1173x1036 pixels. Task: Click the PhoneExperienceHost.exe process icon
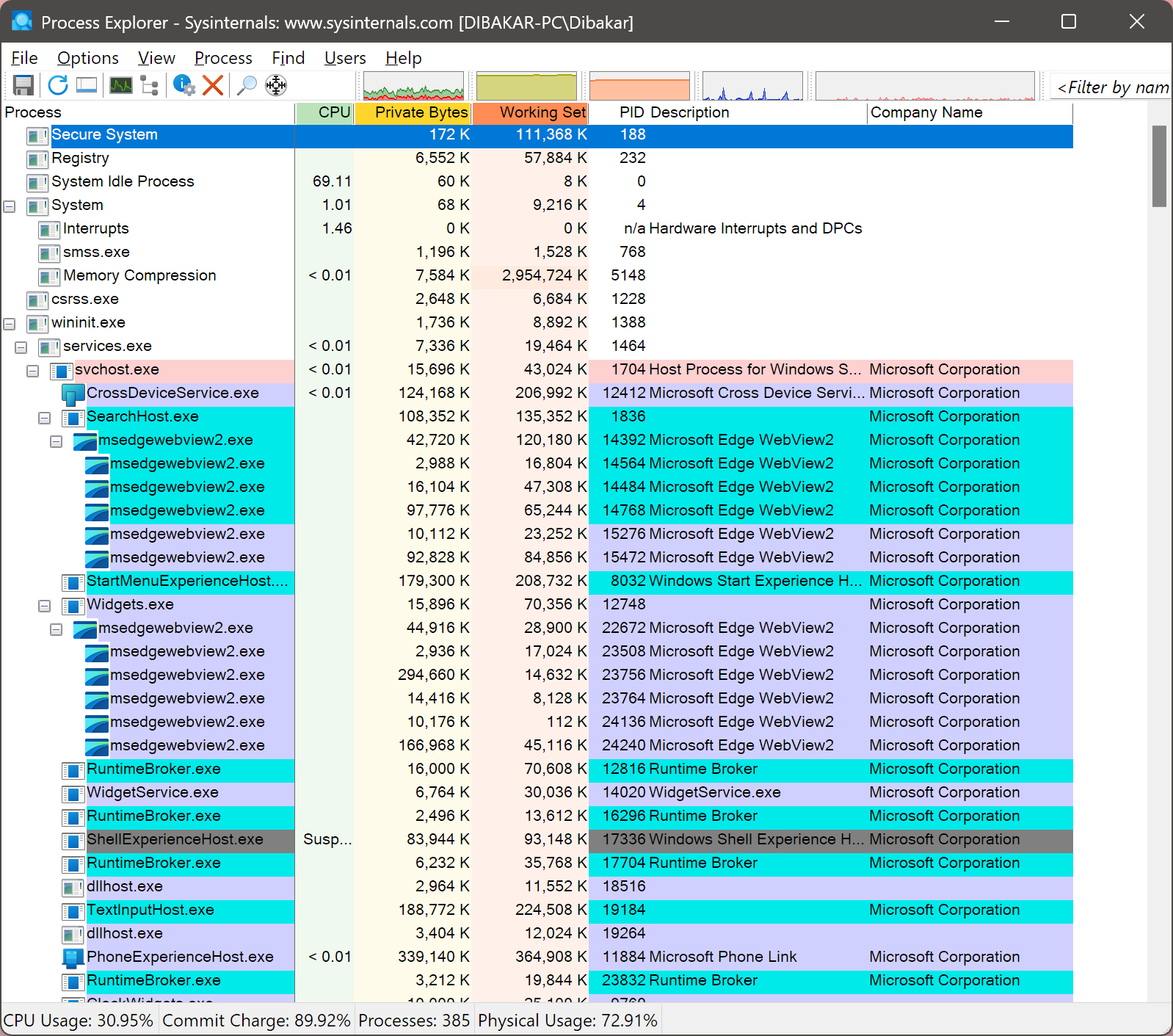(73, 957)
